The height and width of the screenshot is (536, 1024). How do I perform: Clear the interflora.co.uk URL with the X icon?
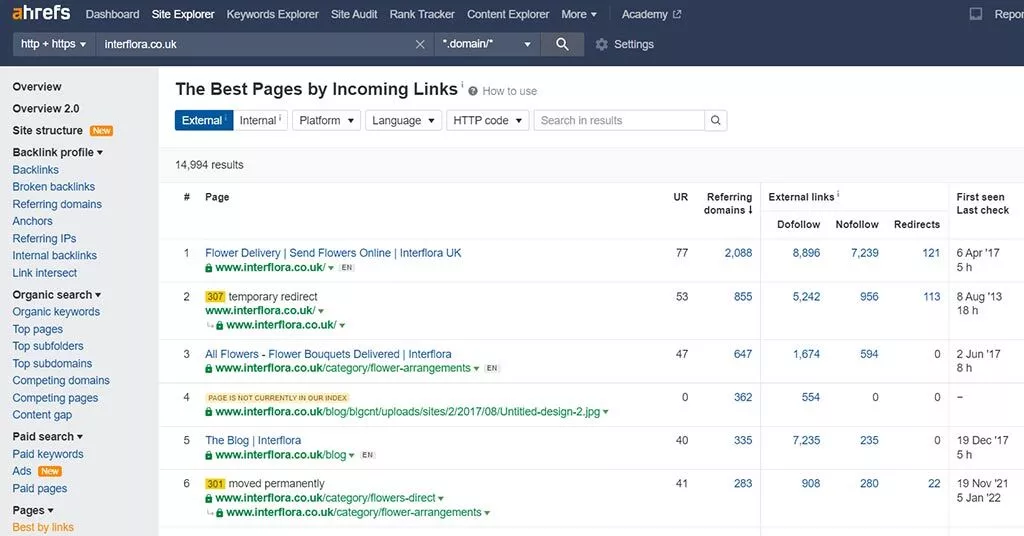420,44
